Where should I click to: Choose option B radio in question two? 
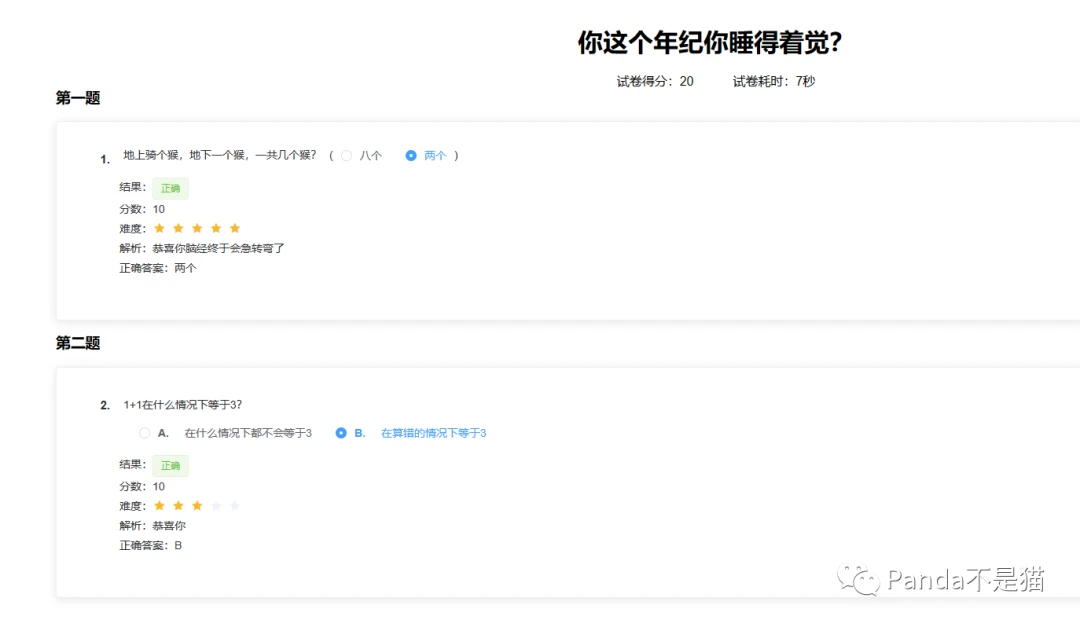[341, 433]
